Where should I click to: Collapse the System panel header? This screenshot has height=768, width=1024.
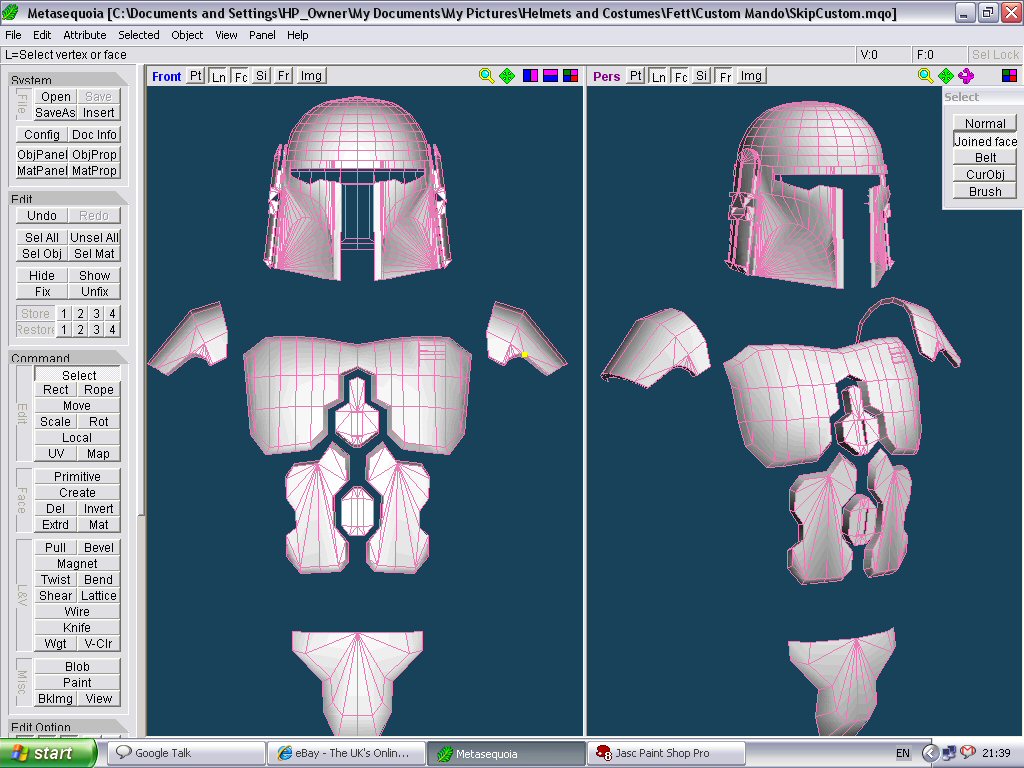(68, 80)
